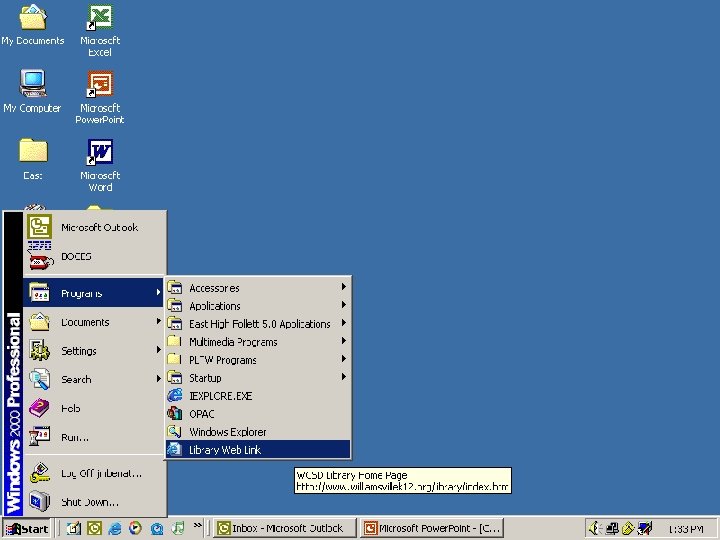Show hidden Quick Launch items chevron
Screen dimensions: 720x540
tap(197, 525)
